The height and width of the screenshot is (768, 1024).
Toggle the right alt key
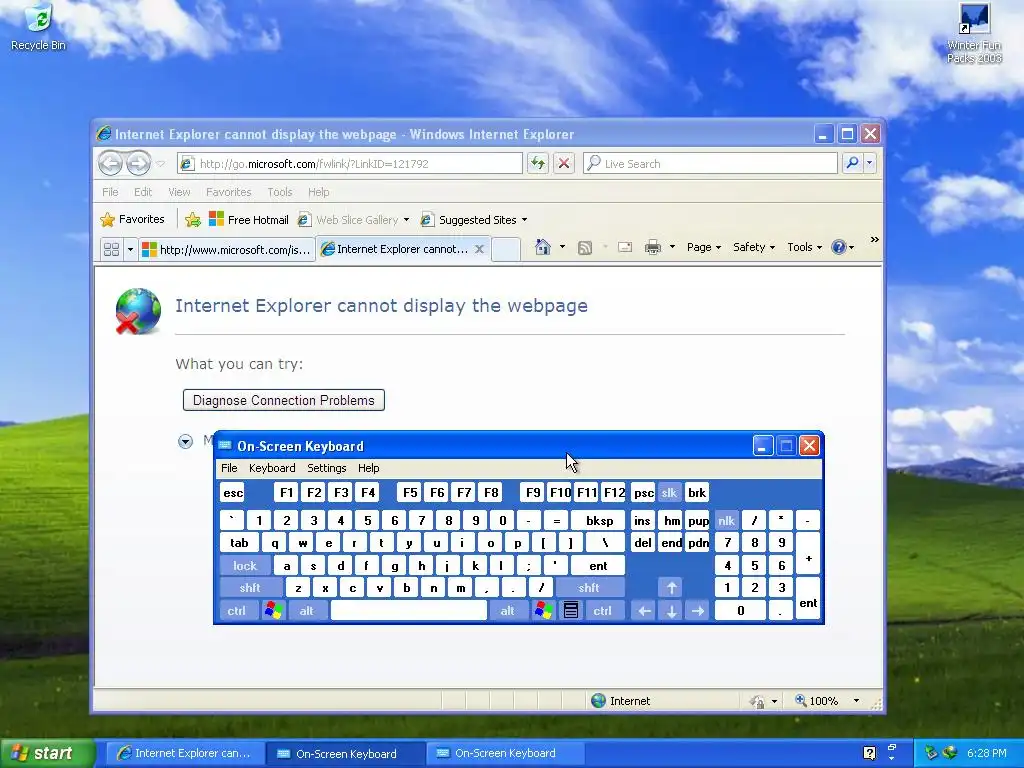pos(507,611)
